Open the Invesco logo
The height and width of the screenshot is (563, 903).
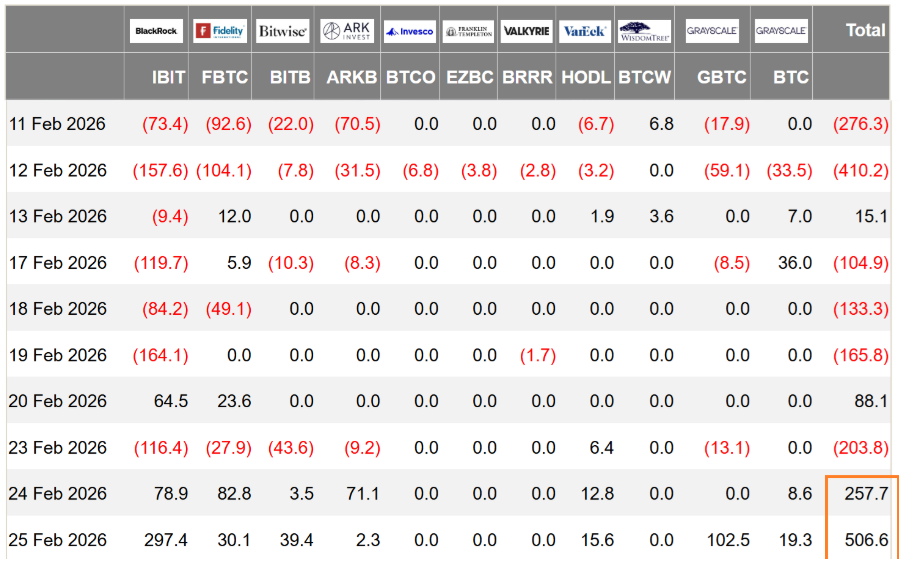point(409,31)
